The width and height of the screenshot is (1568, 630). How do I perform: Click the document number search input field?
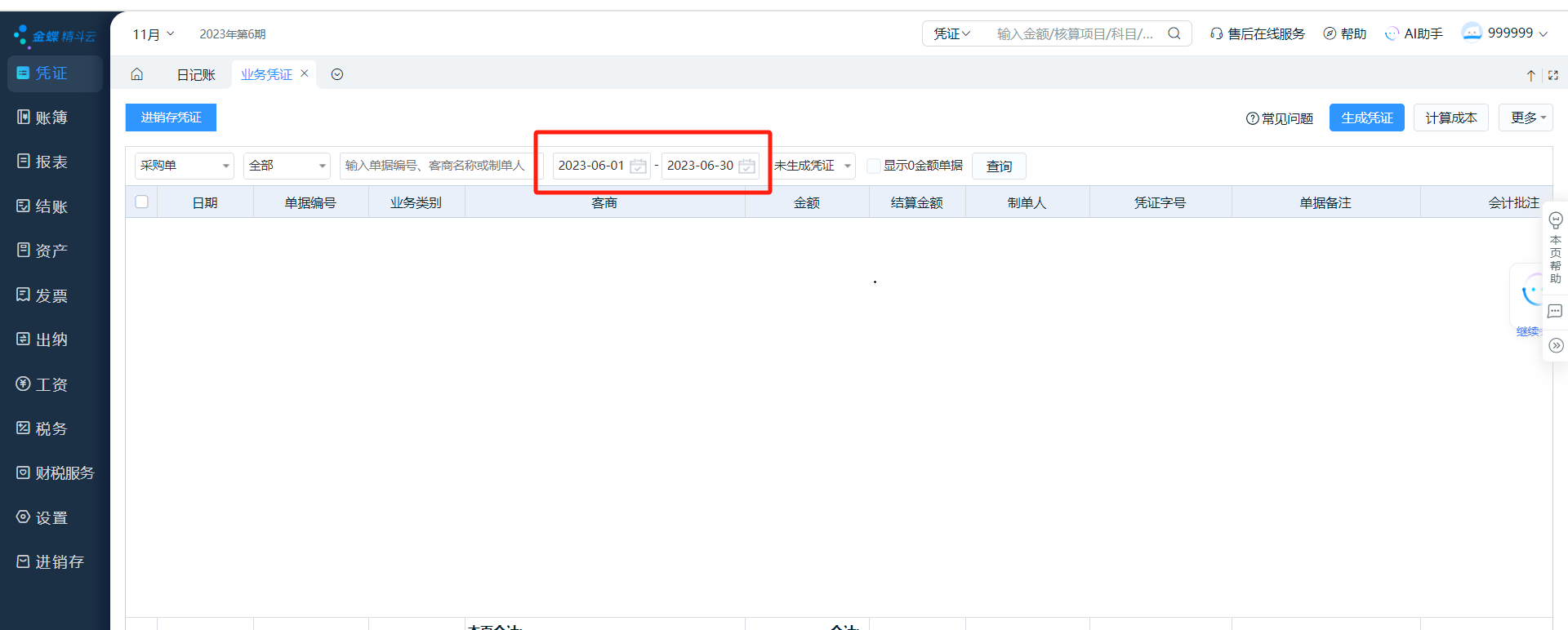pyautogui.click(x=436, y=166)
